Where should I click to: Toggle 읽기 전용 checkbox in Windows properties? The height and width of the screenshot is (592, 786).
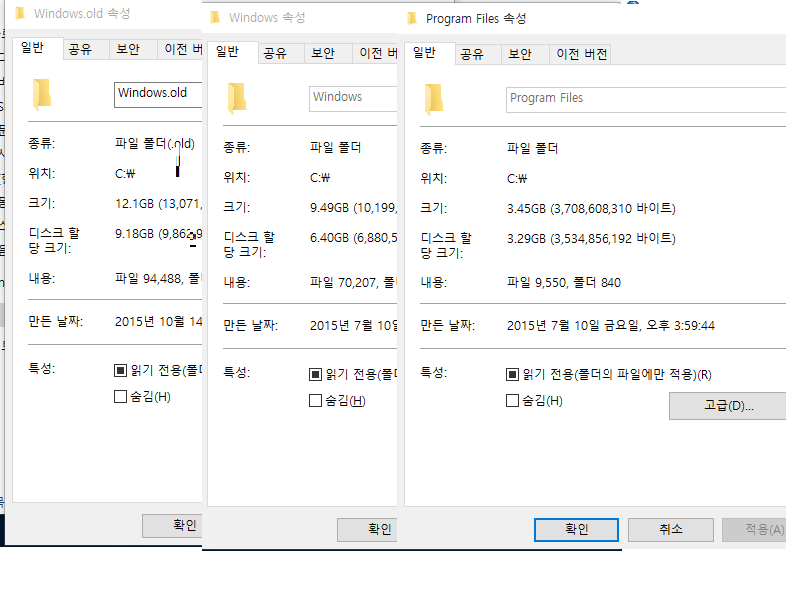click(x=315, y=374)
